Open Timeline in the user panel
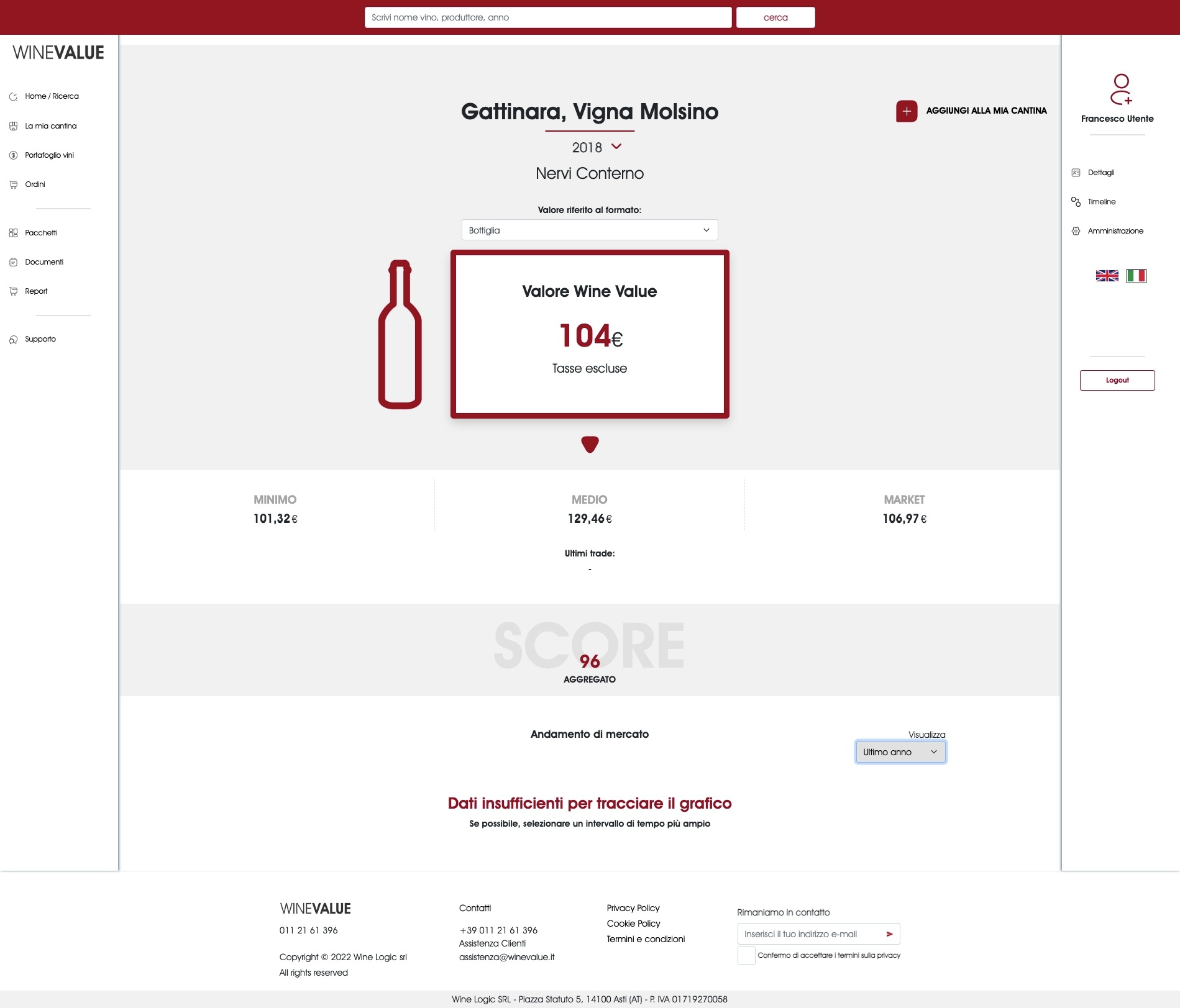 1102,202
